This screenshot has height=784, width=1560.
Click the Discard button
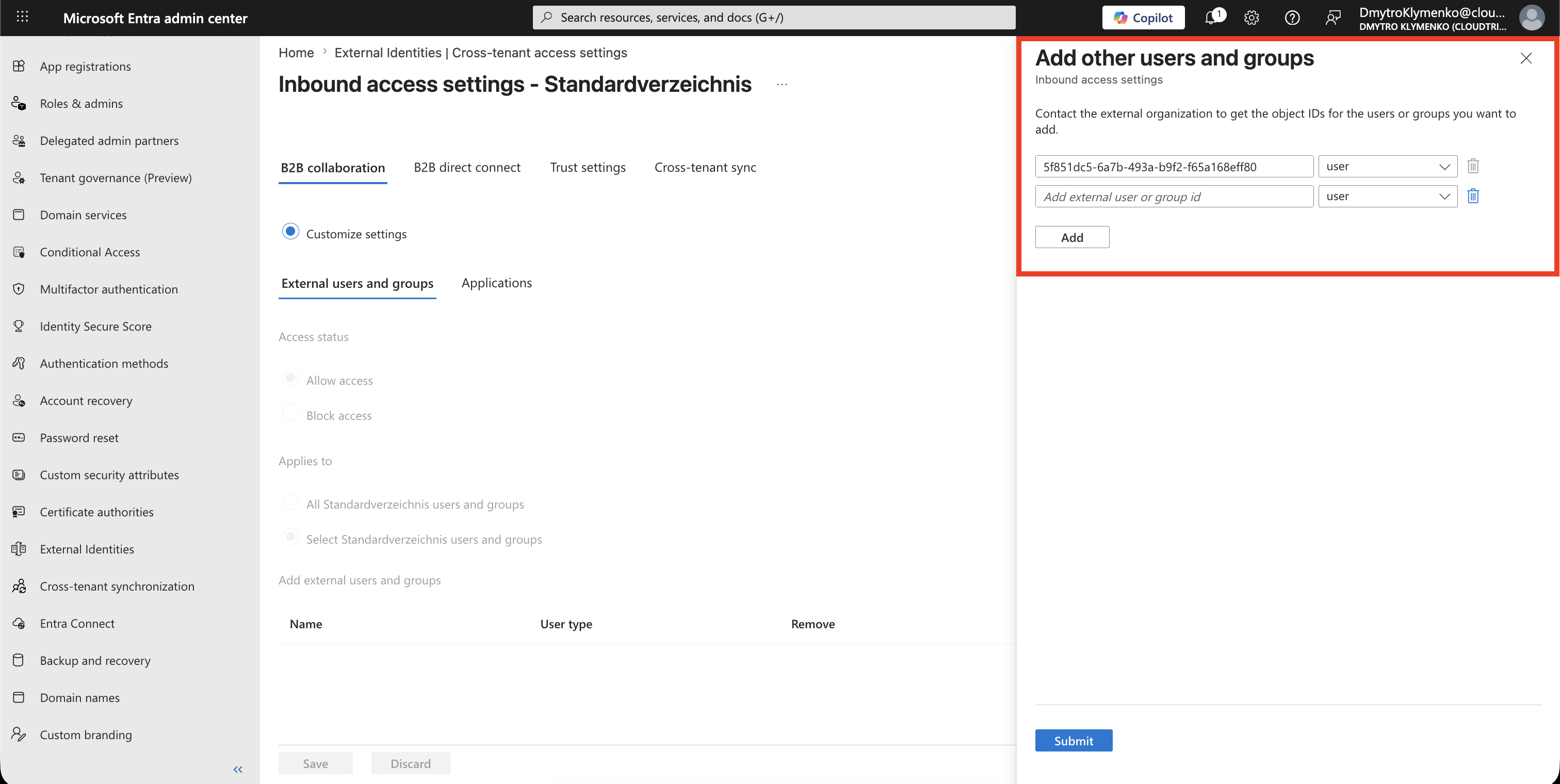411,763
